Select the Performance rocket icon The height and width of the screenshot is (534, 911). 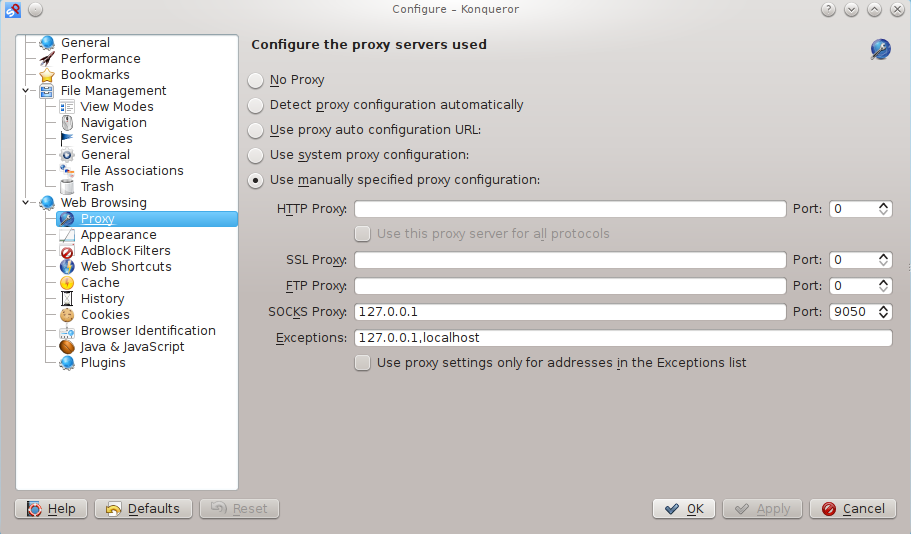pos(47,59)
